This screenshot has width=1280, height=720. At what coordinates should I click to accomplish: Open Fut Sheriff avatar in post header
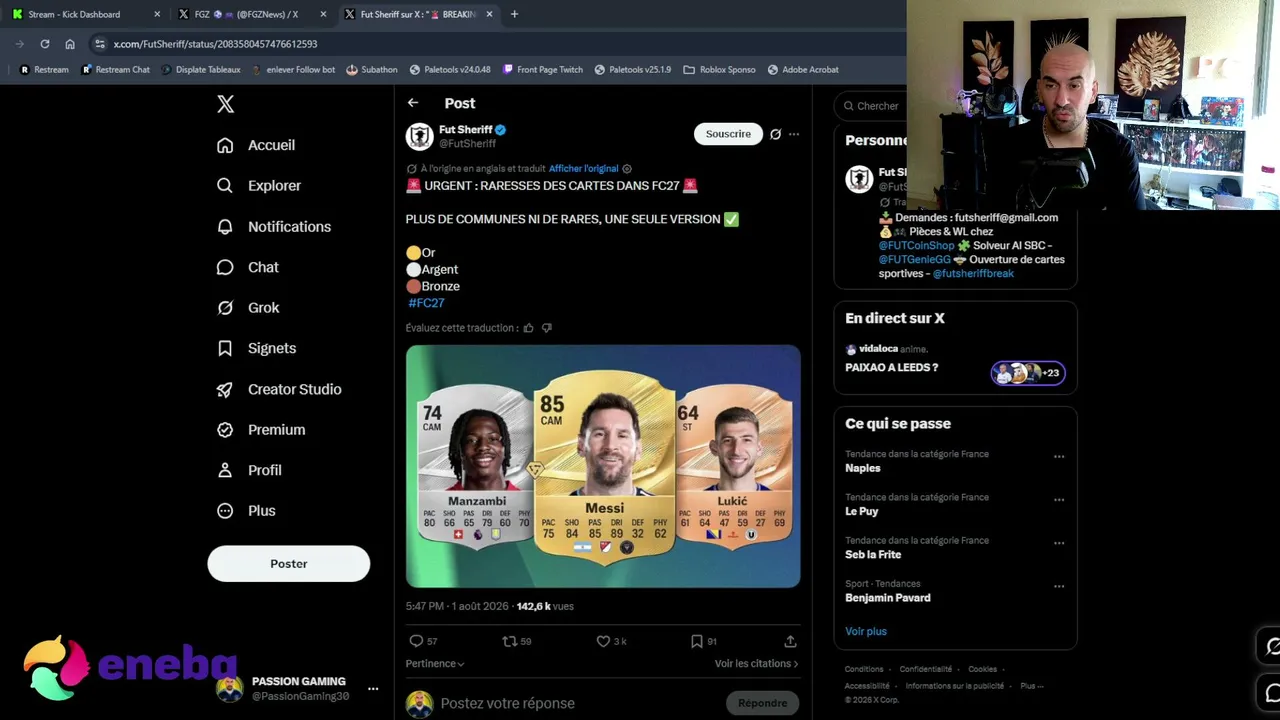point(420,137)
